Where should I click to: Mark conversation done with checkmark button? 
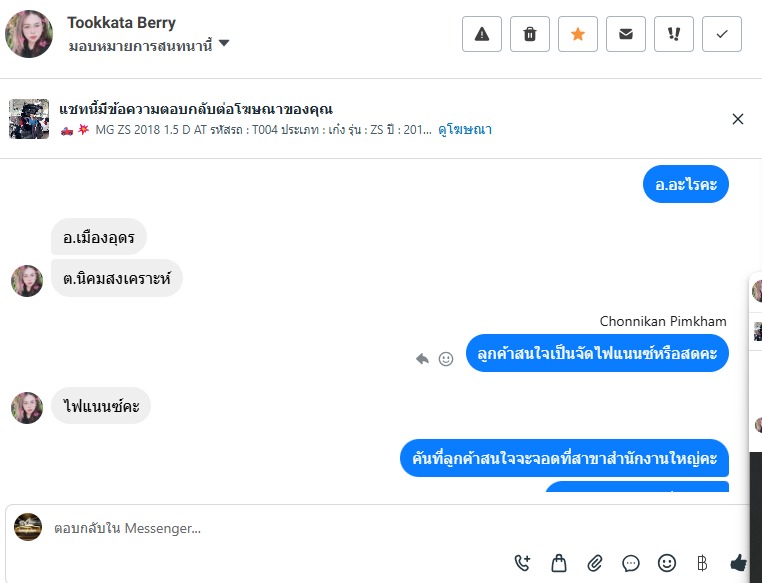tap(722, 34)
